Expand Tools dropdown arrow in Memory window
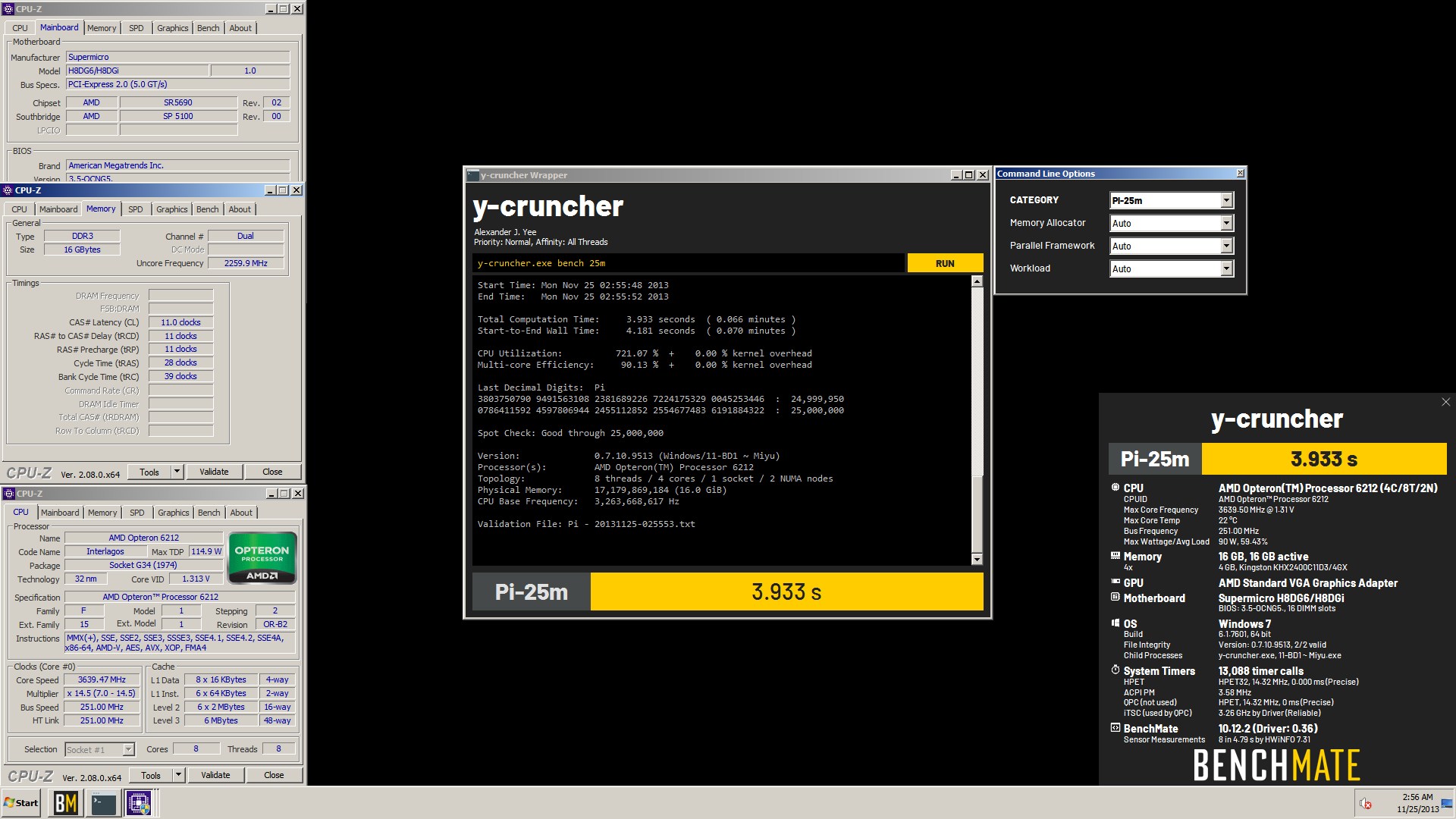1456x819 pixels. tap(177, 472)
